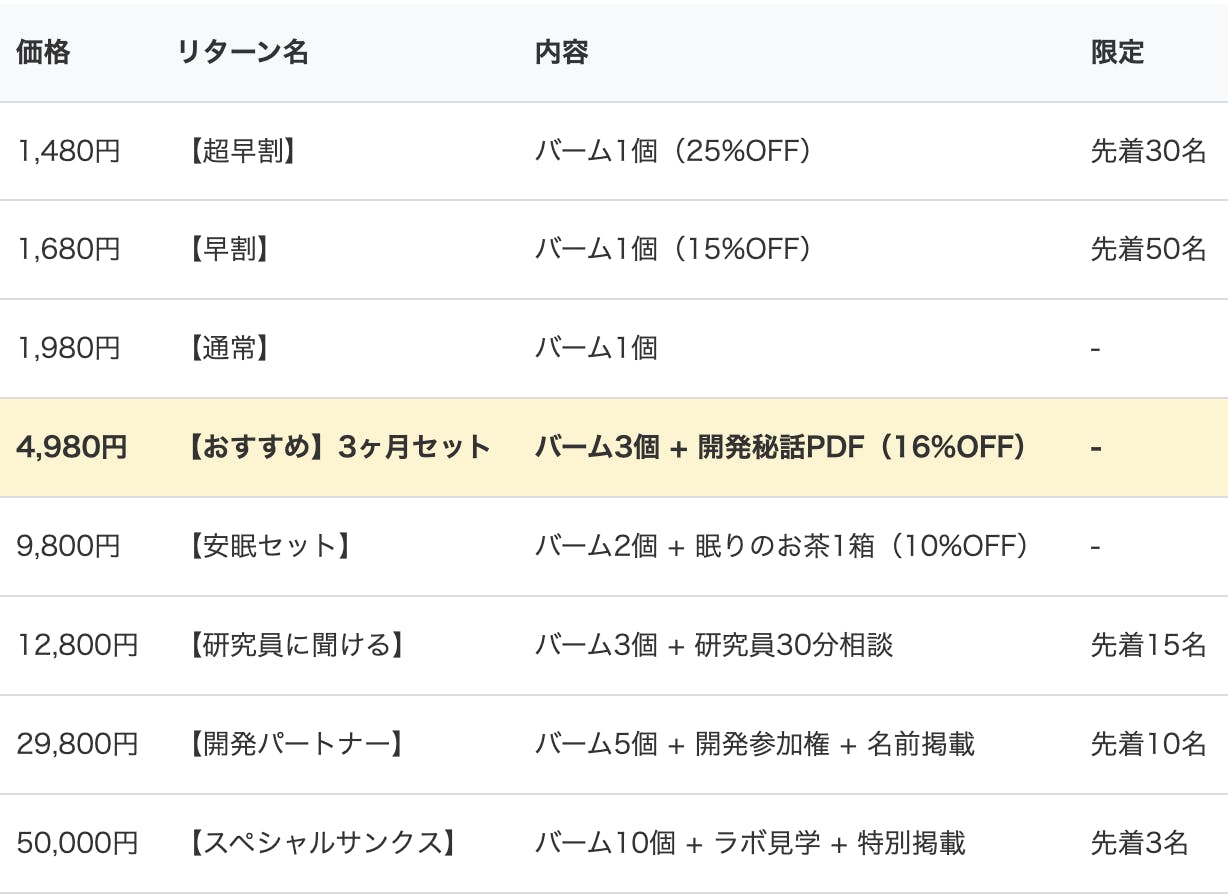Select the 【研究員に聞ける】 return name
This screenshot has width=1228, height=894.
click(296, 645)
